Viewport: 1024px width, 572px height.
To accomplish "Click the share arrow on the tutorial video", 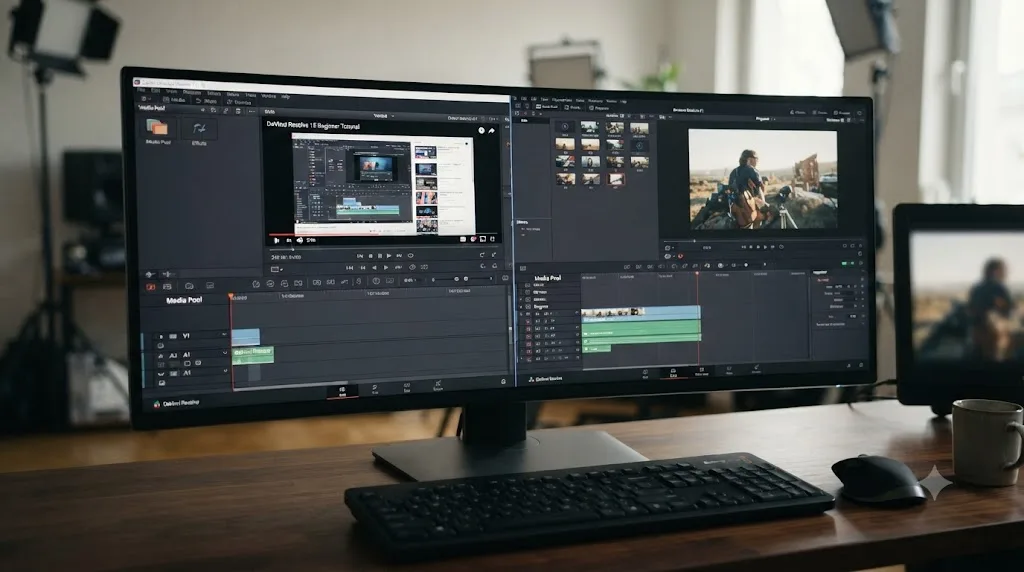I will click(491, 131).
